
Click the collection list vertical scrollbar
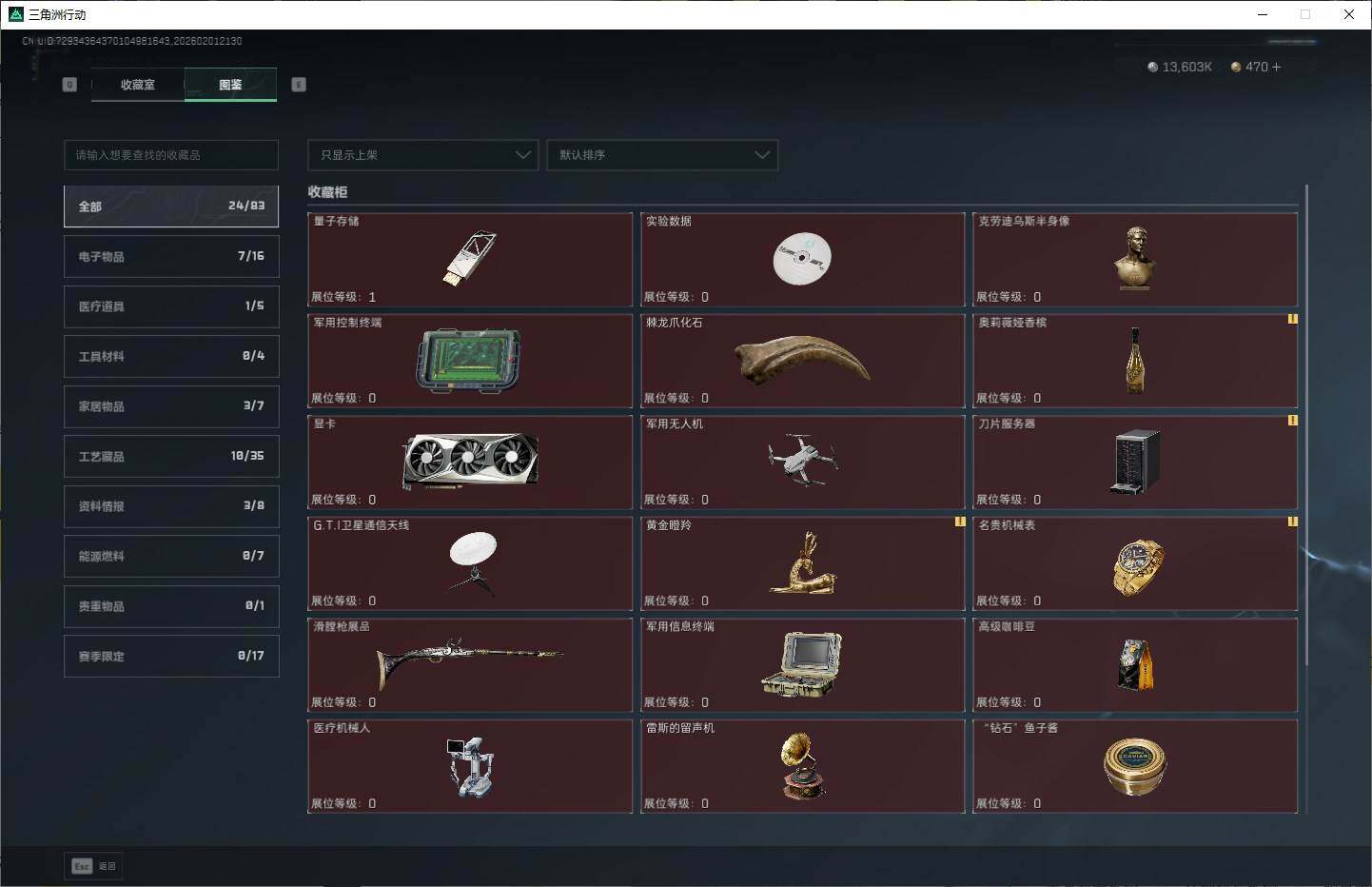pyautogui.click(x=1307, y=425)
